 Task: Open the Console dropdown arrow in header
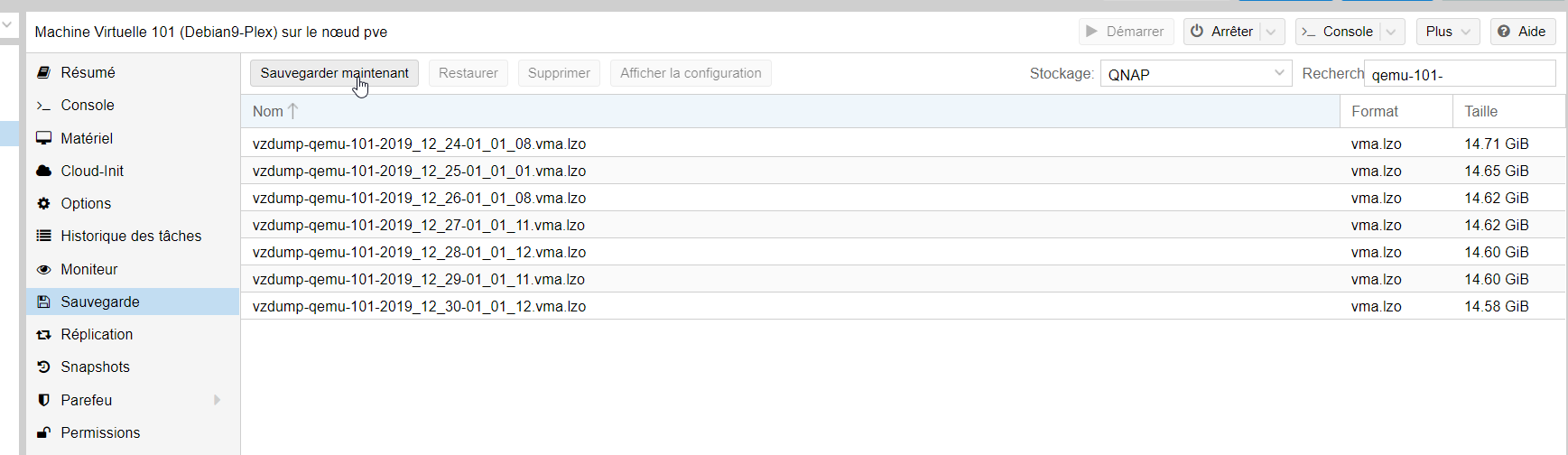tap(1392, 32)
